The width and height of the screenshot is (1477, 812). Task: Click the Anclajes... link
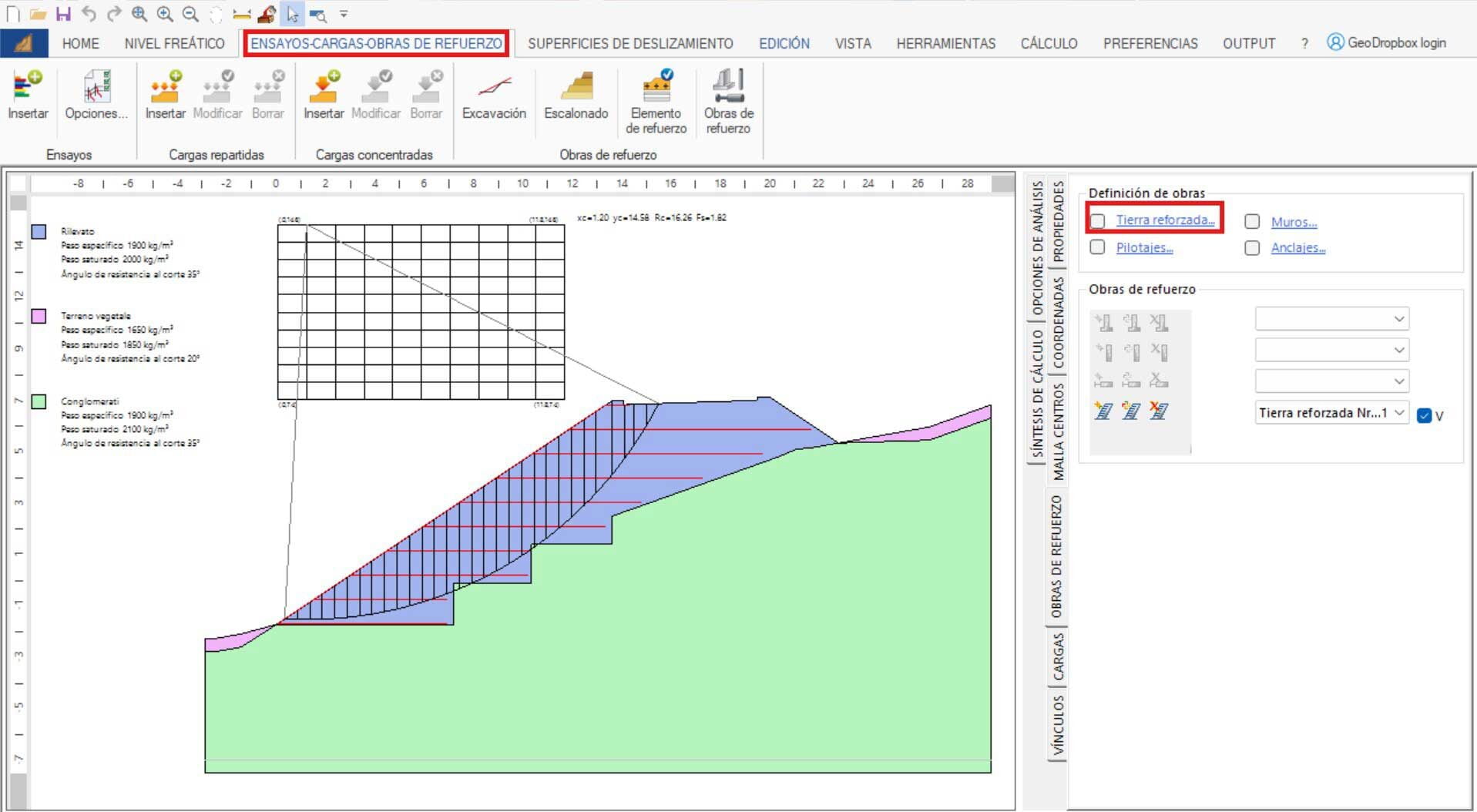[x=1297, y=247]
